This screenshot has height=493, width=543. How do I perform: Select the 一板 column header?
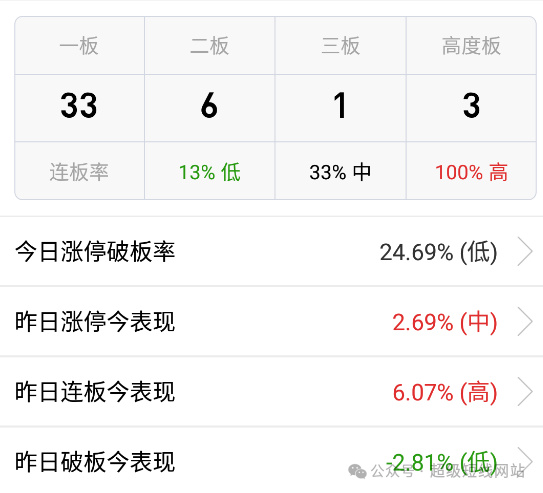point(79,46)
